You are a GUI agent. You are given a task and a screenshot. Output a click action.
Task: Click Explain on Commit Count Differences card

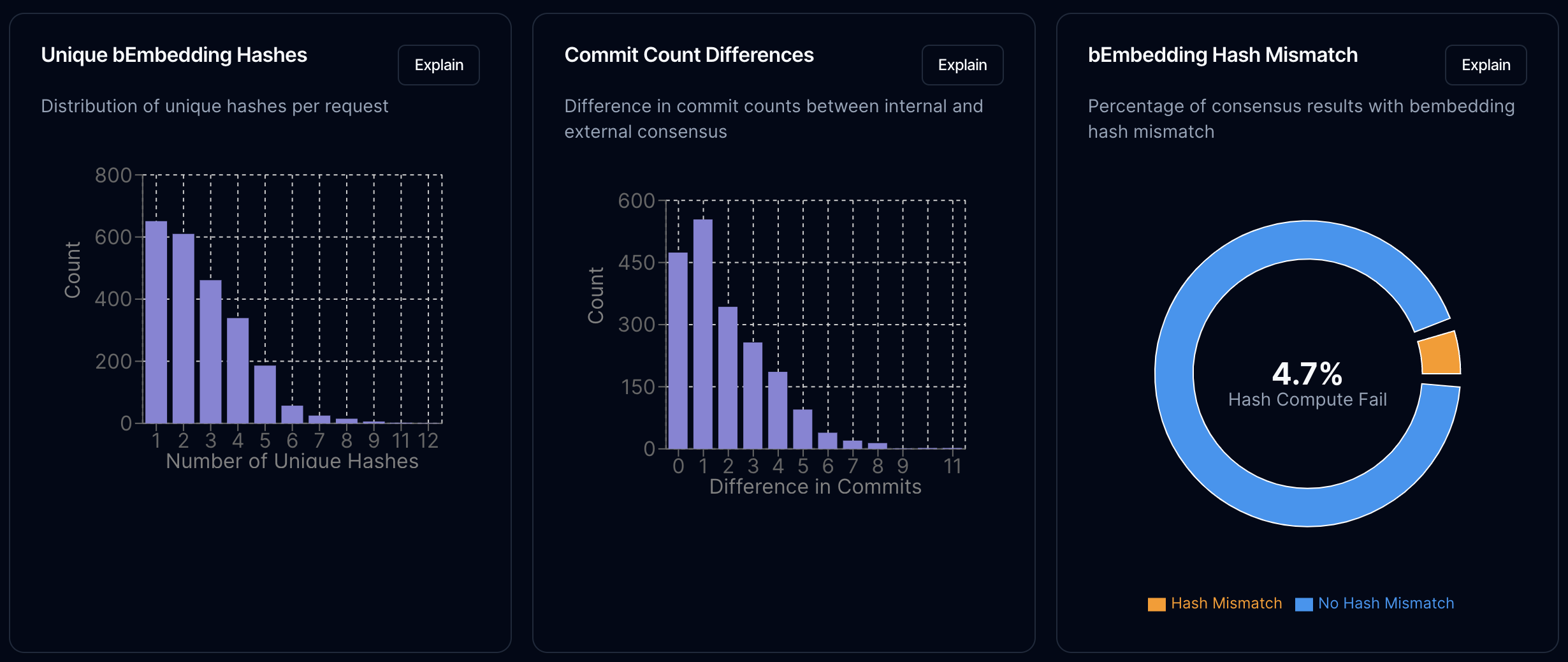(962, 65)
